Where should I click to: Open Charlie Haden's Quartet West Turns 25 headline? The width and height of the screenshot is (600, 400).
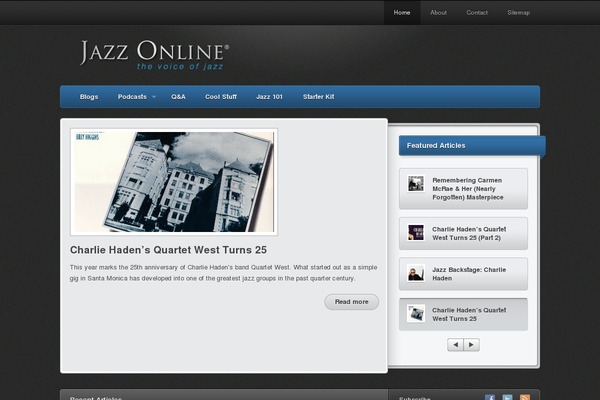[168, 250]
